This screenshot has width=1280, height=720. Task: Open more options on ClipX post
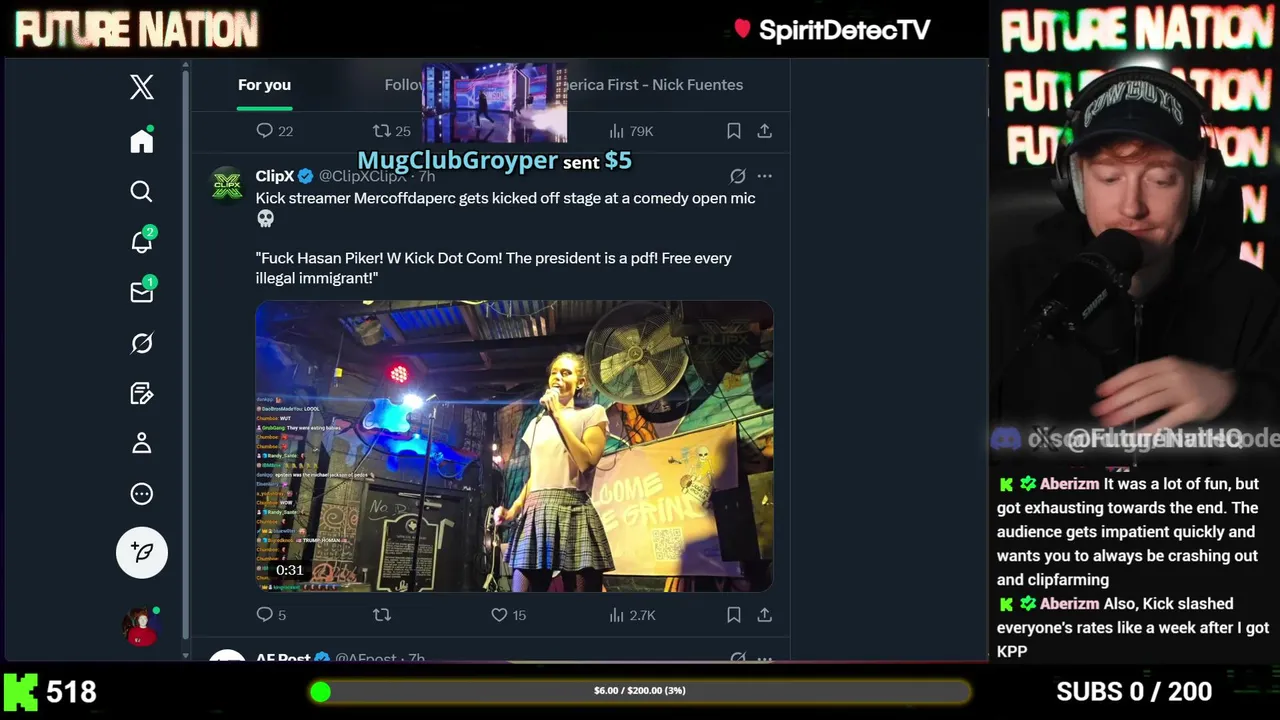[x=764, y=176]
